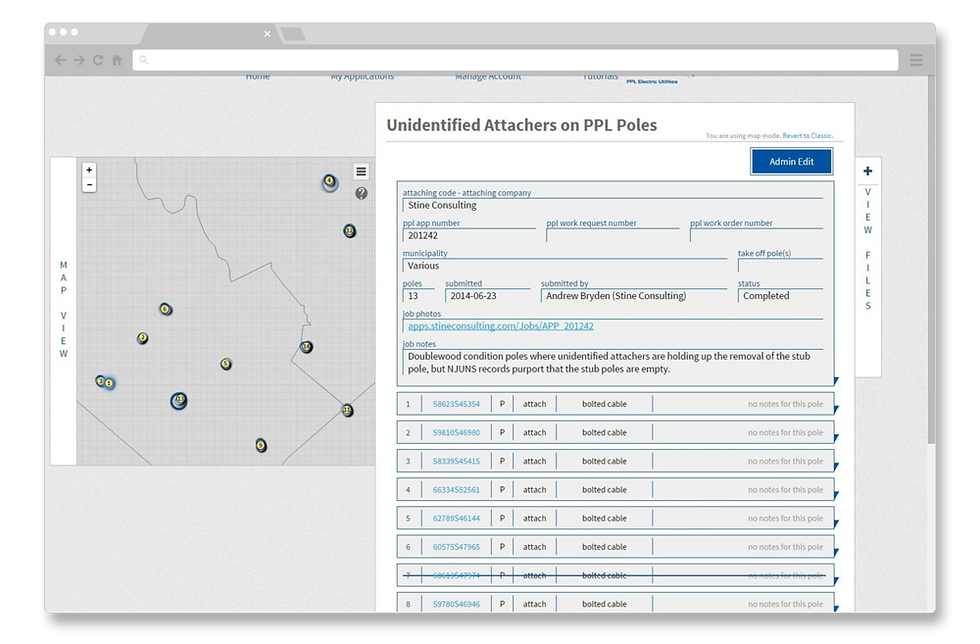Viewport: 980px width, 644px height.
Task: Open the browser hamburger menu
Action: [x=916, y=60]
